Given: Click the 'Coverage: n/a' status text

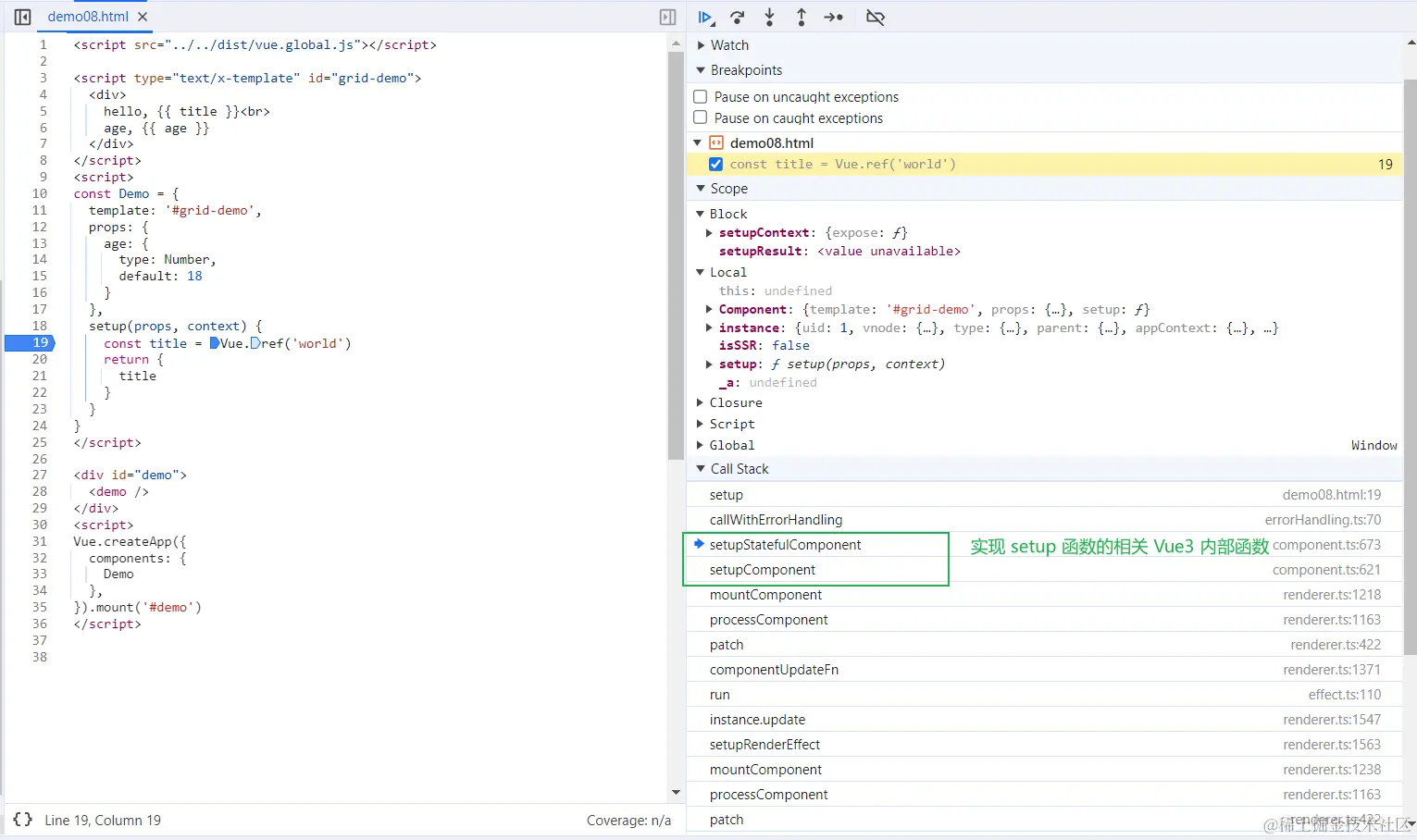Looking at the screenshot, I should click(628, 821).
